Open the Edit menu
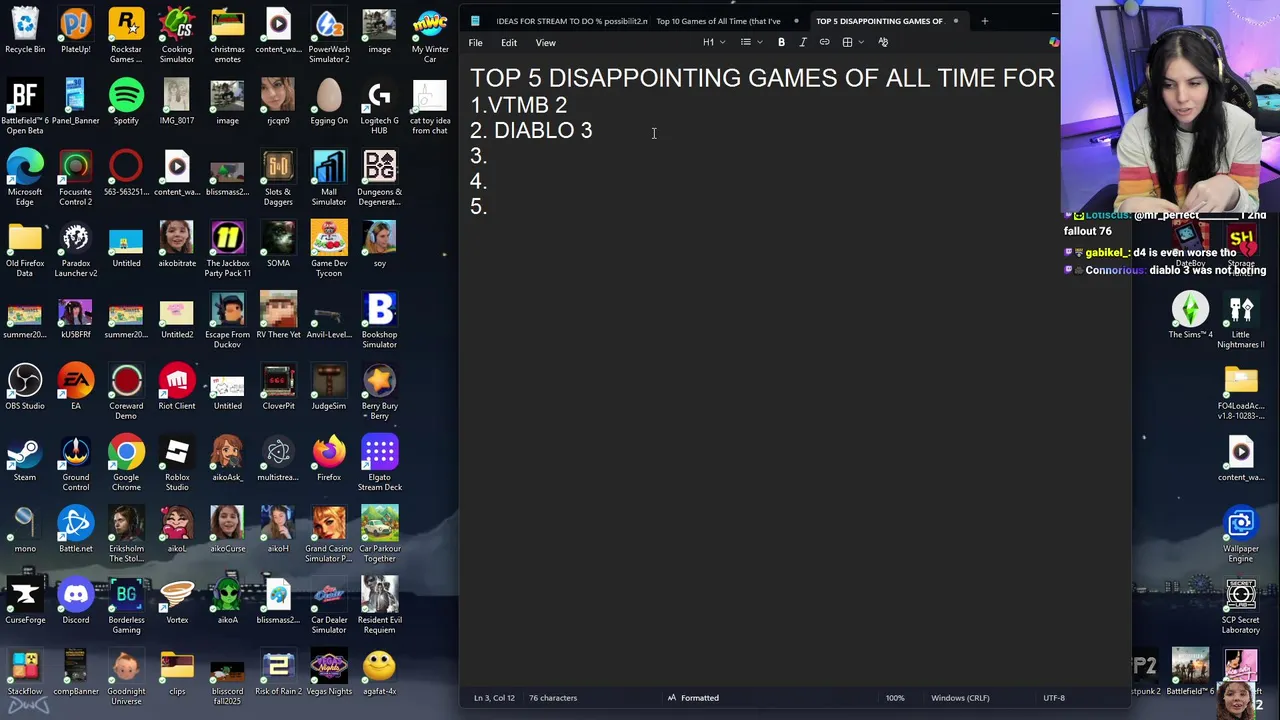Image resolution: width=1280 pixels, height=720 pixels. (x=509, y=43)
